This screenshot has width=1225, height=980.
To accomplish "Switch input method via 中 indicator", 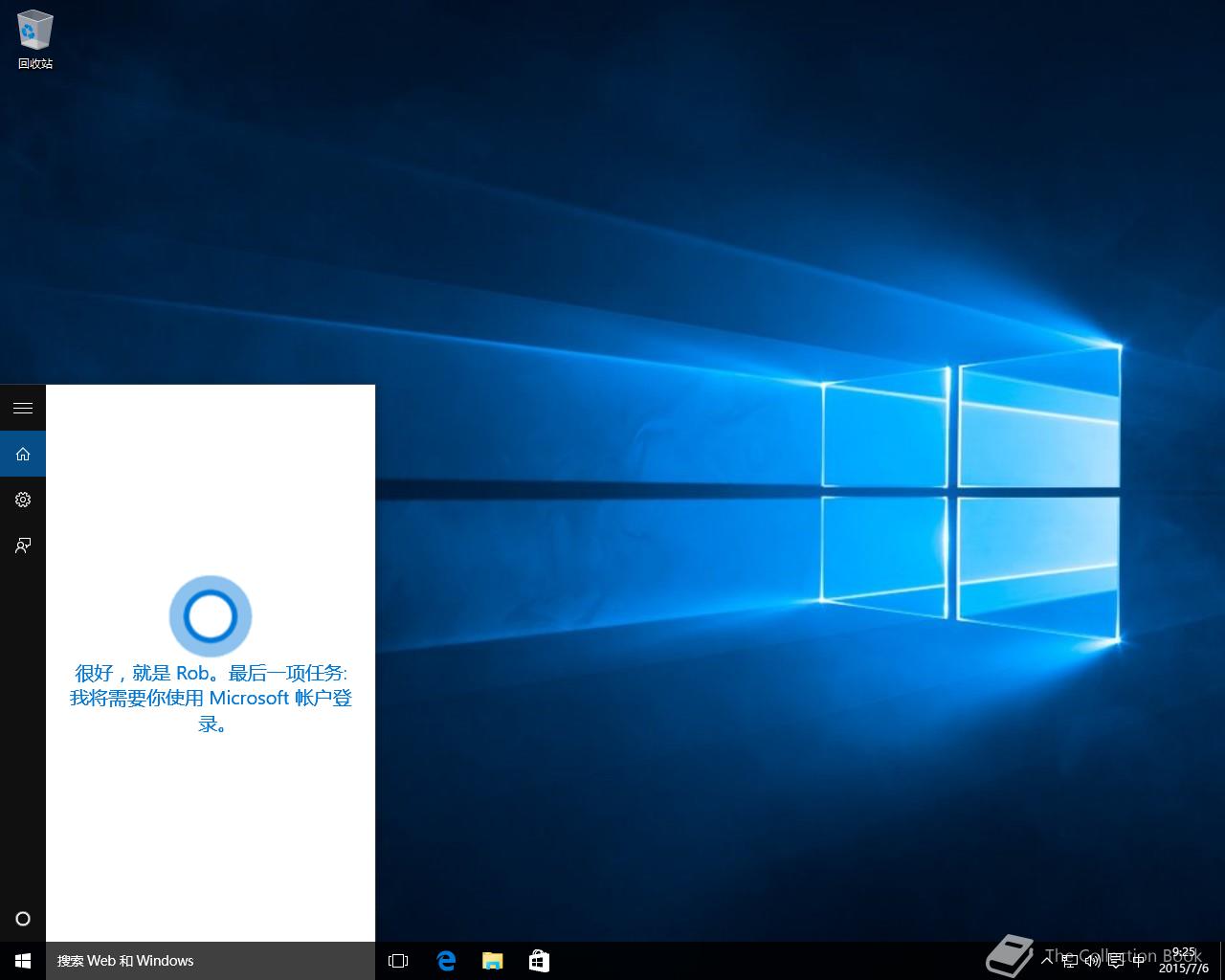I will [x=1139, y=961].
